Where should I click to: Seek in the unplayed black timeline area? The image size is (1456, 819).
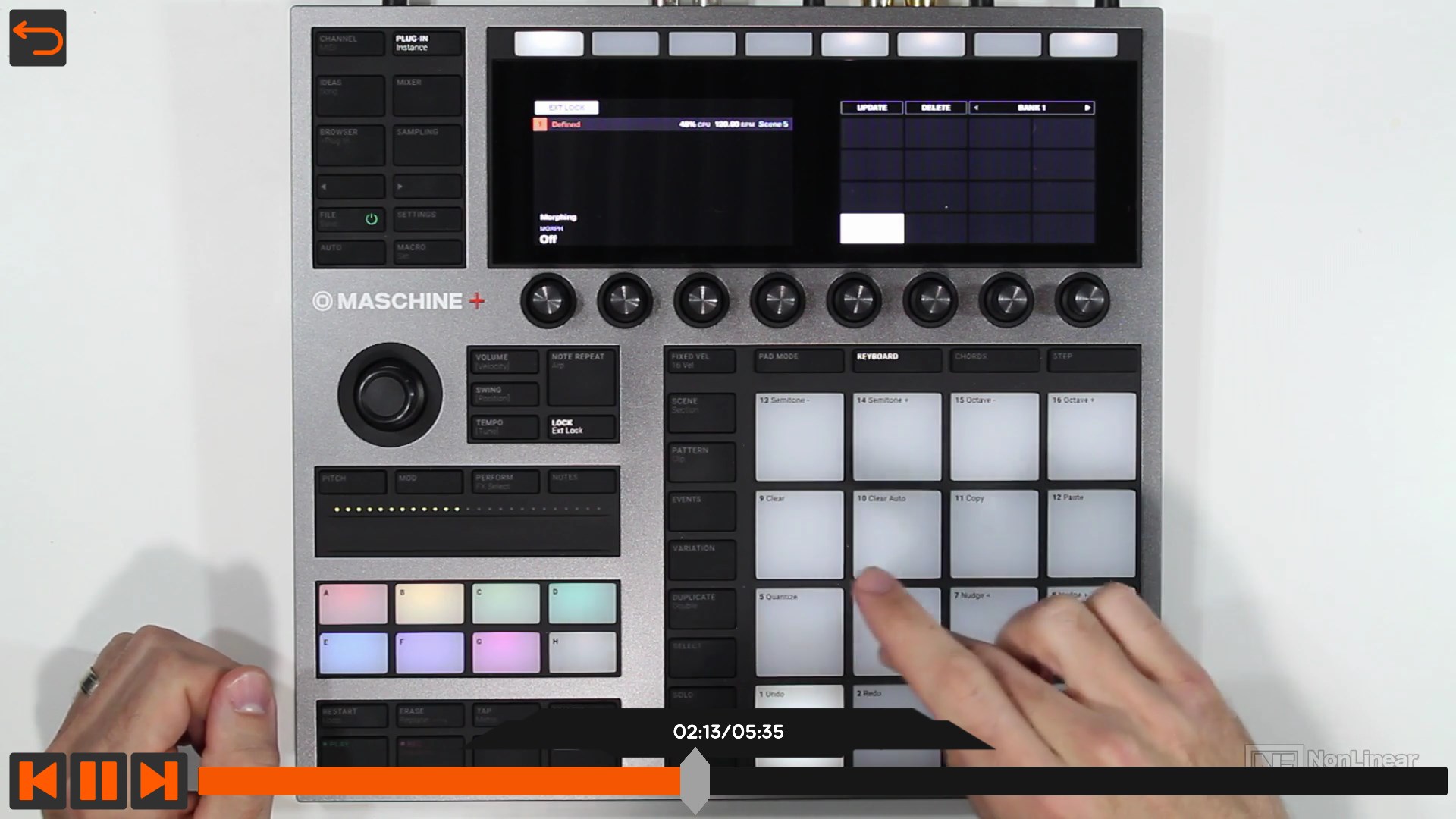tap(1062, 781)
